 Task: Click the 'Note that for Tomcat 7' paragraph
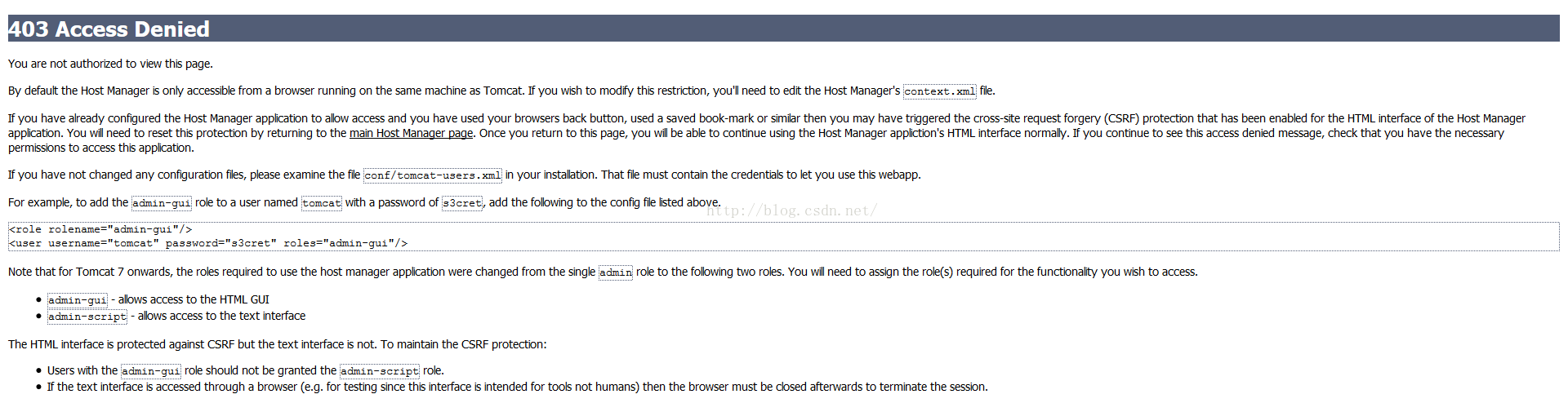tap(603, 272)
